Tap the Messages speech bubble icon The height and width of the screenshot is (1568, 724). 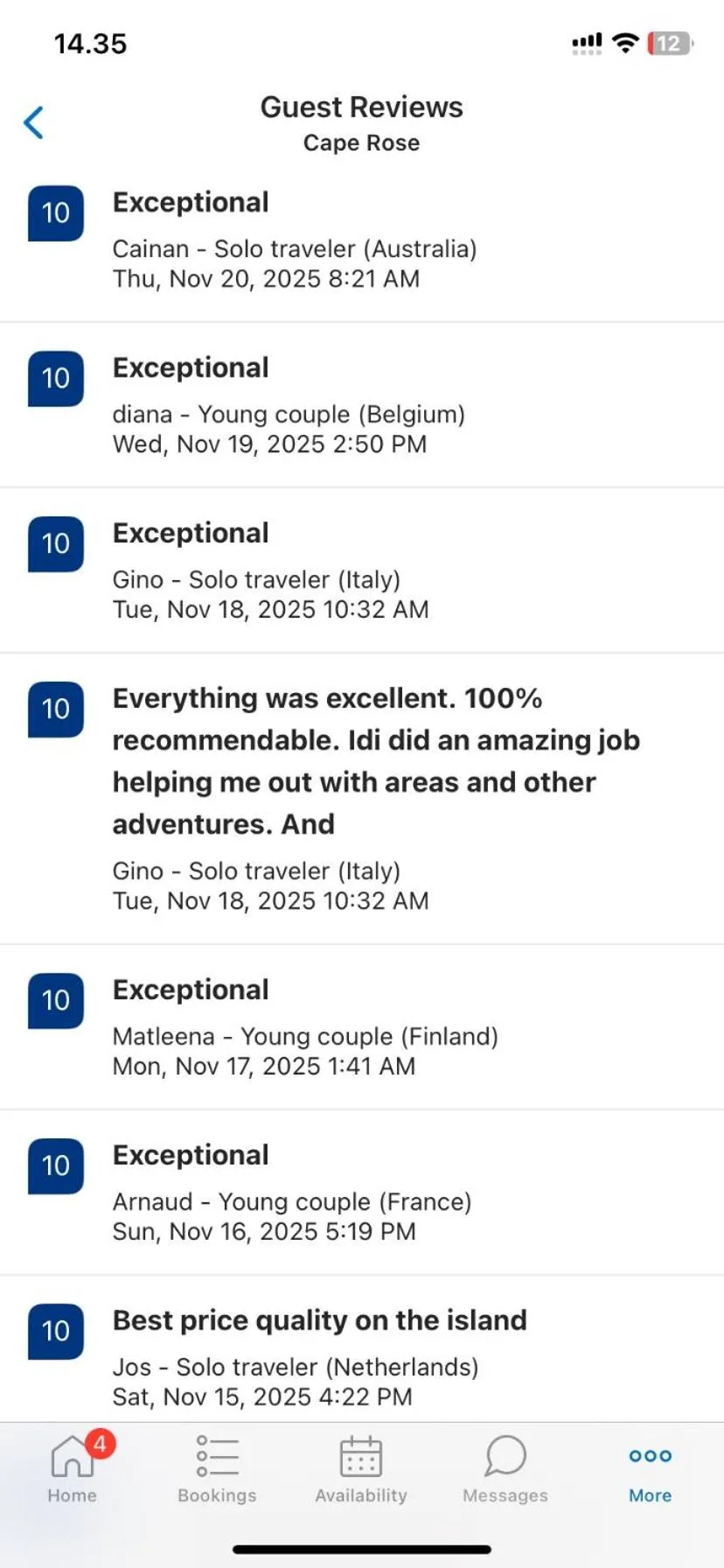(505, 1456)
